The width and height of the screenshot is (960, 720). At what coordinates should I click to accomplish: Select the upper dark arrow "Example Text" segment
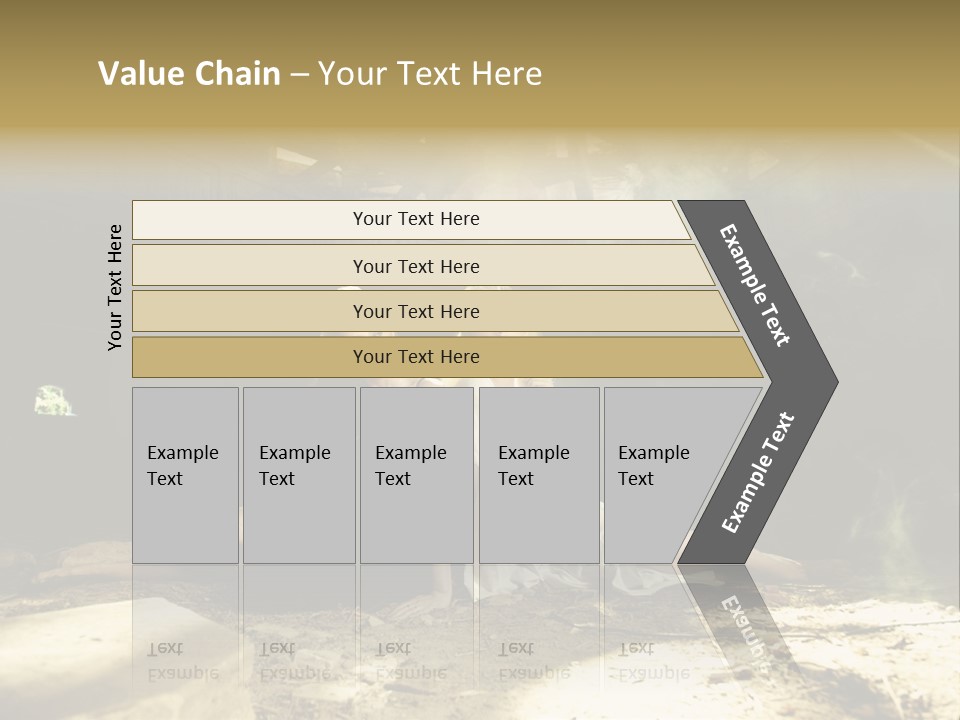[x=756, y=285]
